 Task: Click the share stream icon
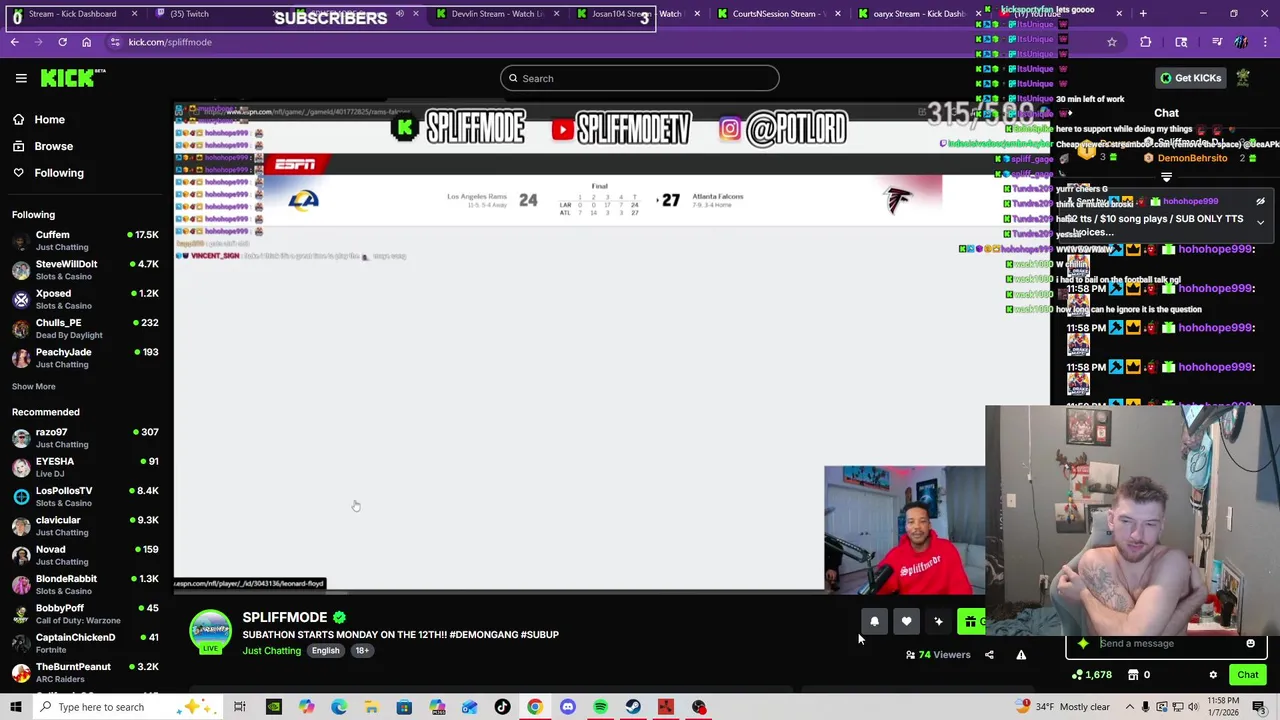(x=989, y=655)
